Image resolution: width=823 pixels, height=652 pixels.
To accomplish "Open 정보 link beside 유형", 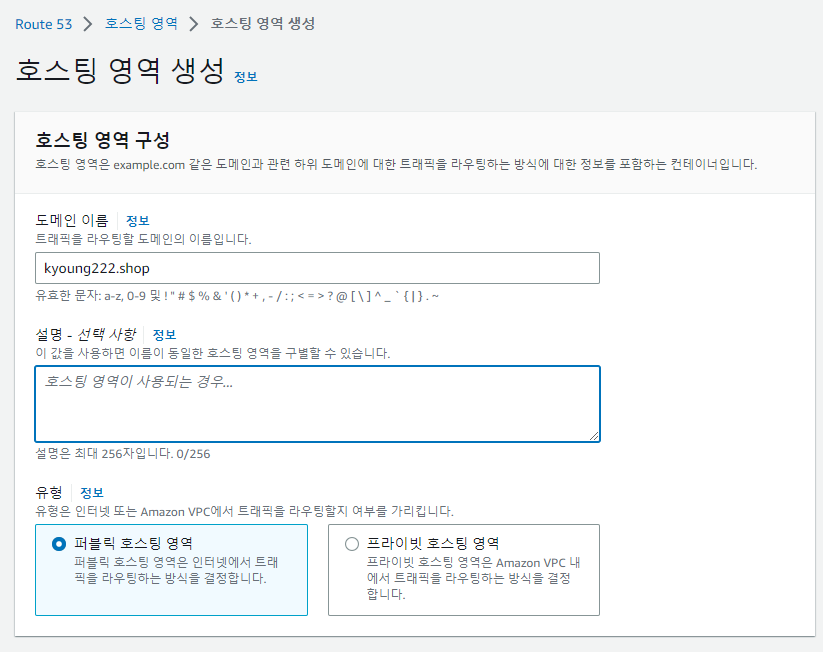I will click(92, 492).
